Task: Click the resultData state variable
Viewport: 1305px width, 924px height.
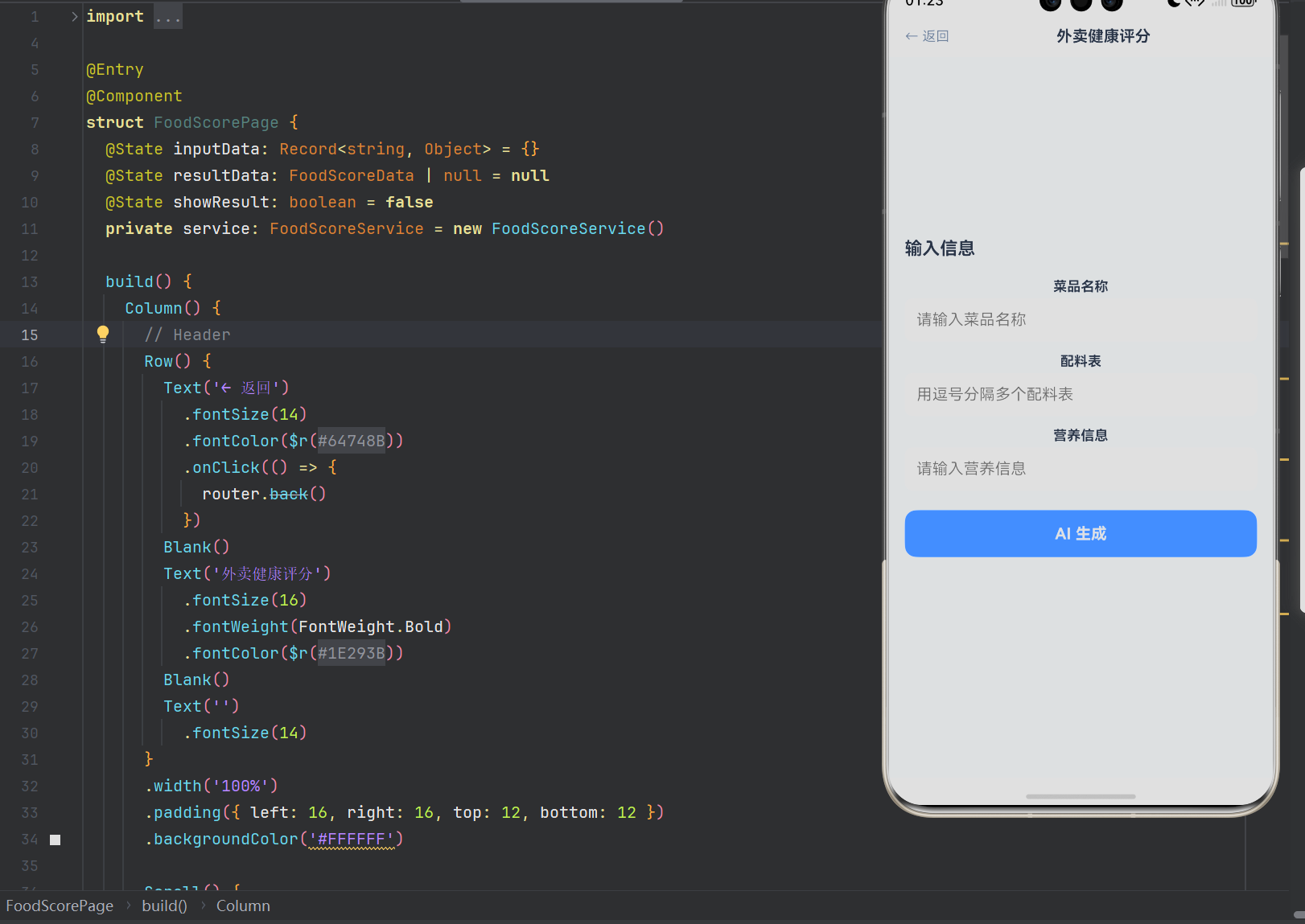Action: pyautogui.click(x=221, y=175)
